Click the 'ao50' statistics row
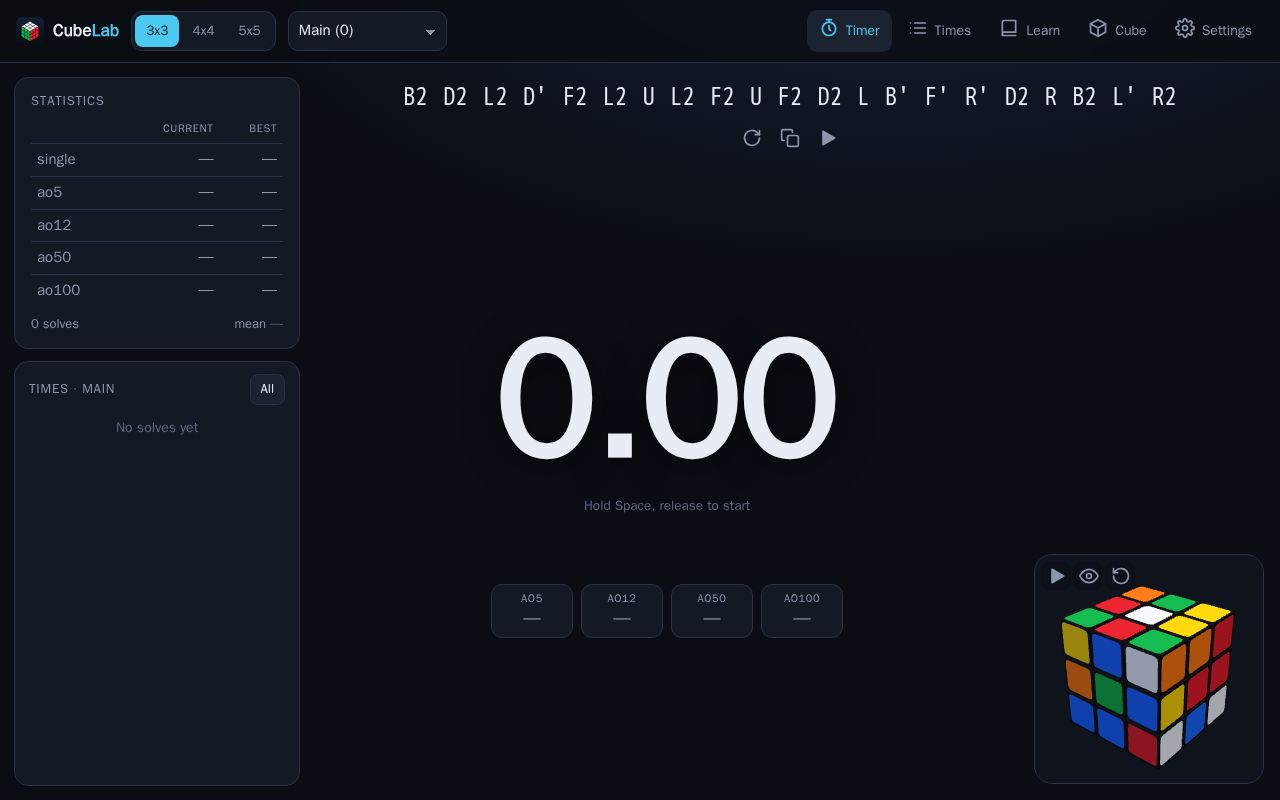This screenshot has width=1280, height=800. pos(157,258)
